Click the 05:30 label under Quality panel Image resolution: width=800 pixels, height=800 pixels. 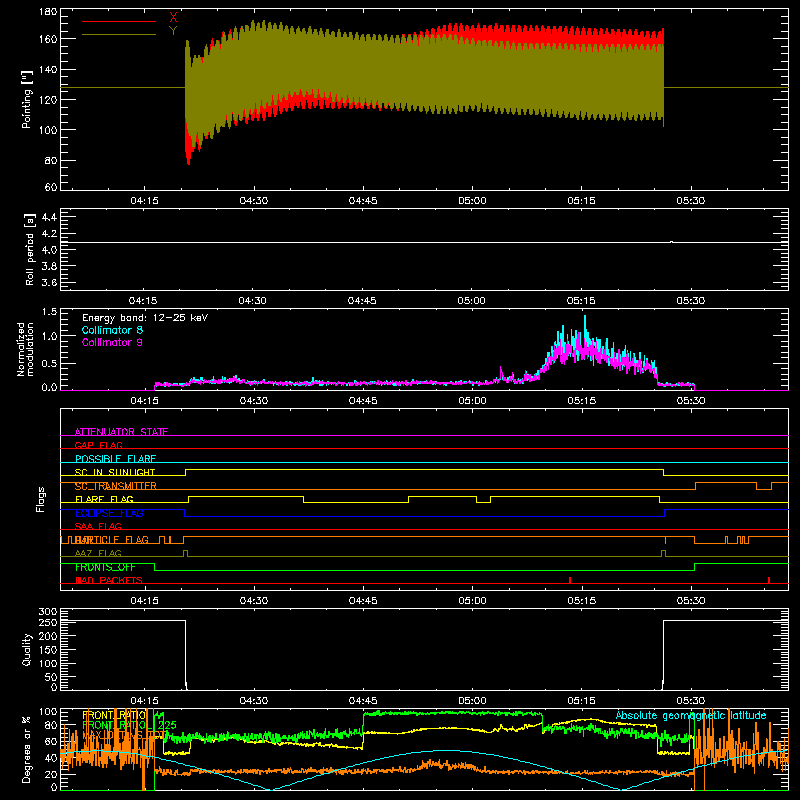click(x=691, y=701)
